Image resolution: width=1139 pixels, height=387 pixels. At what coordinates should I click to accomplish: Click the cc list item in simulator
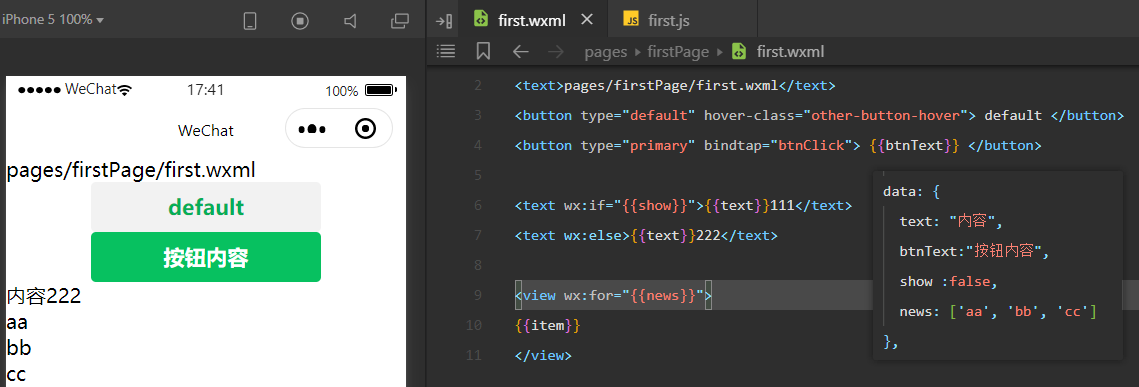click(x=16, y=375)
